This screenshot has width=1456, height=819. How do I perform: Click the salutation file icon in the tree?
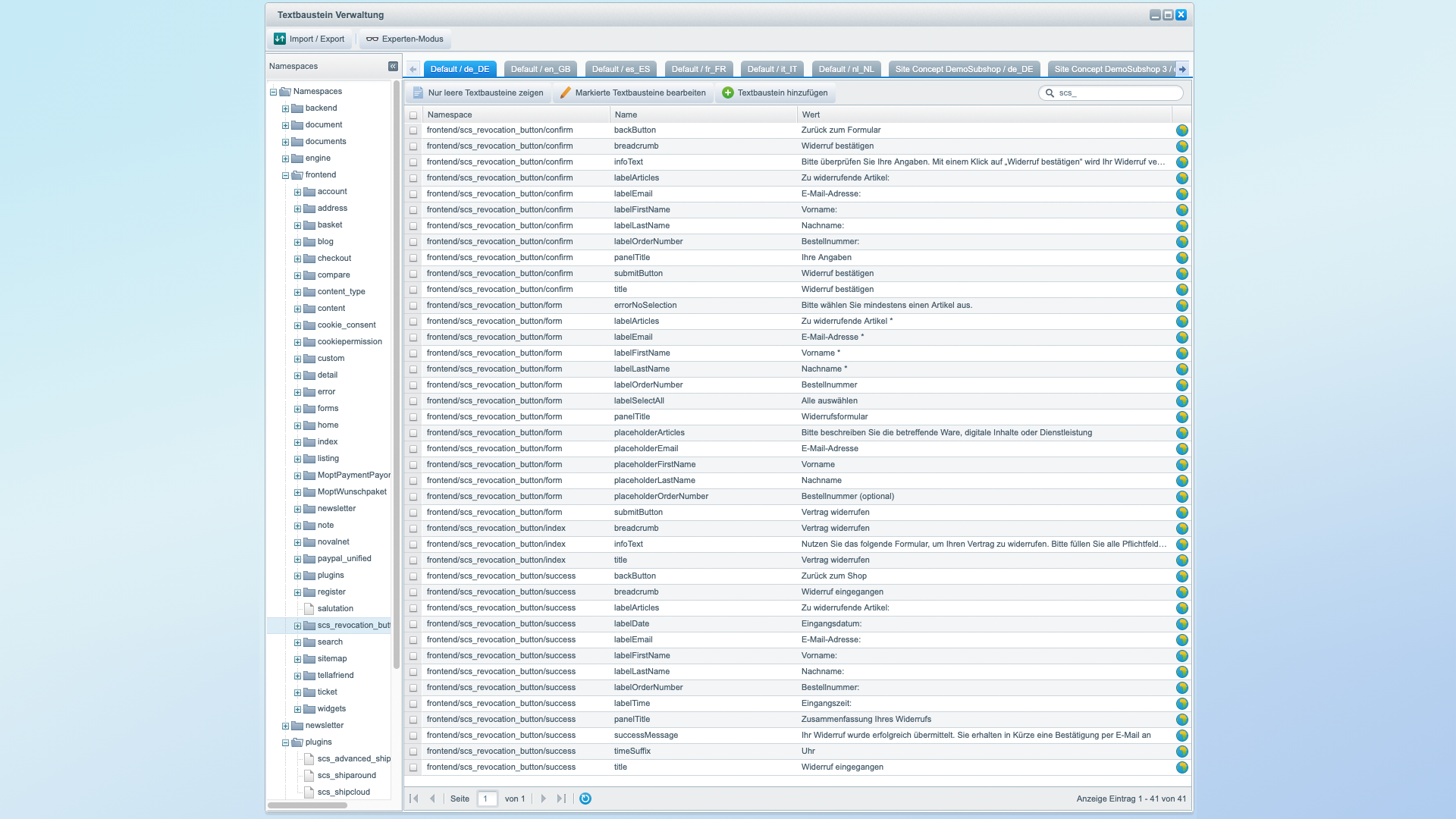[309, 609]
